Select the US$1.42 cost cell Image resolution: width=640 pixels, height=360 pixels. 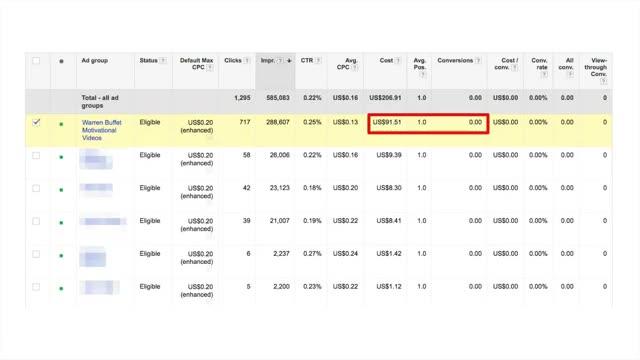[x=389, y=253]
